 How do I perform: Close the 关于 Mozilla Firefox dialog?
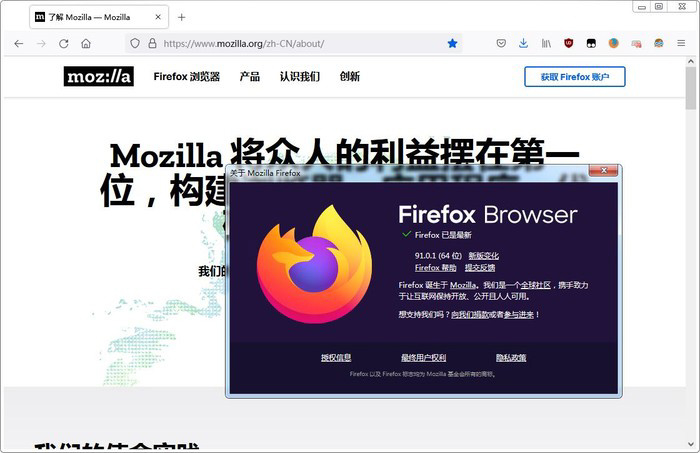pos(604,170)
